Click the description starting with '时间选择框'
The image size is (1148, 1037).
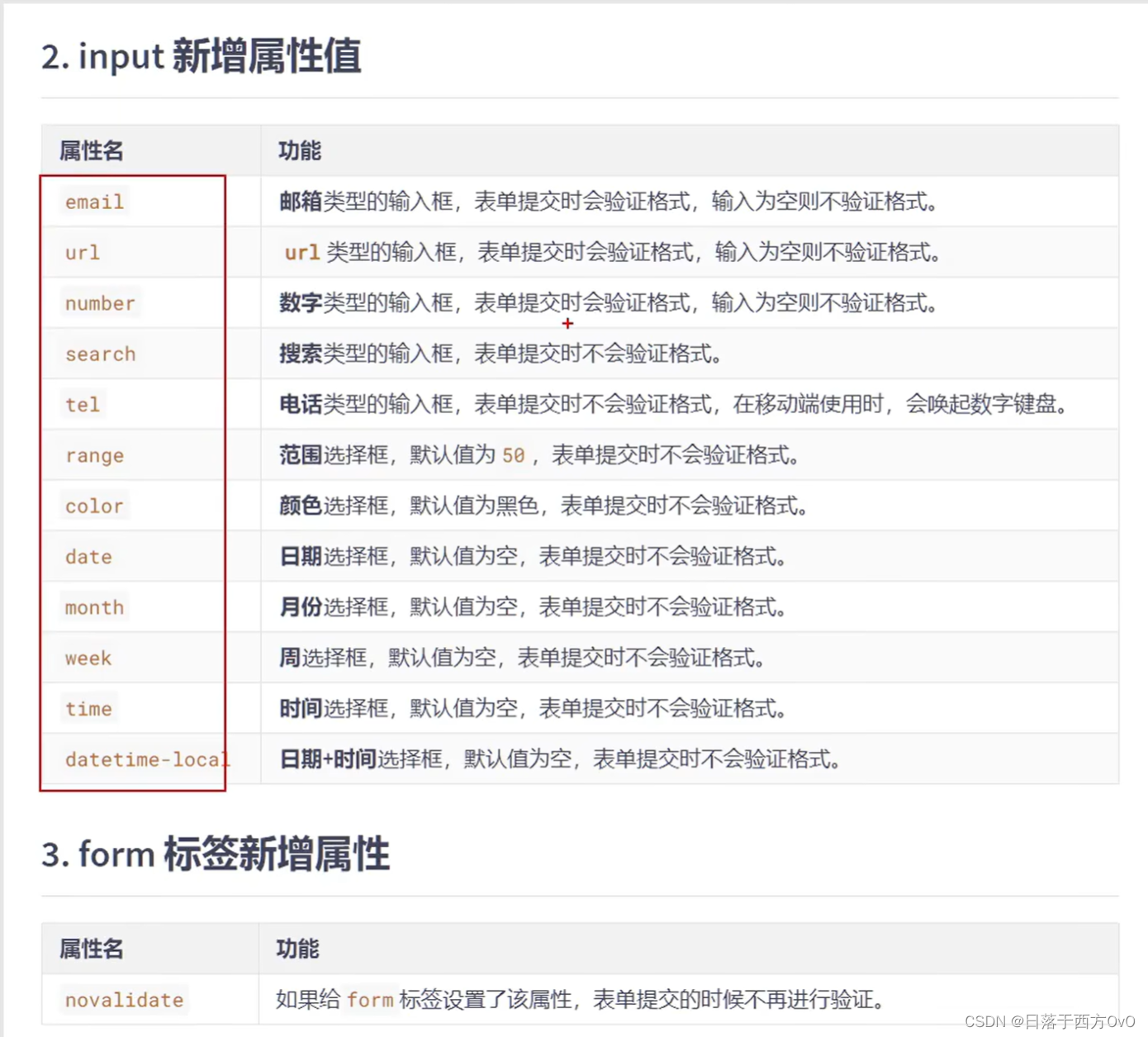click(533, 708)
